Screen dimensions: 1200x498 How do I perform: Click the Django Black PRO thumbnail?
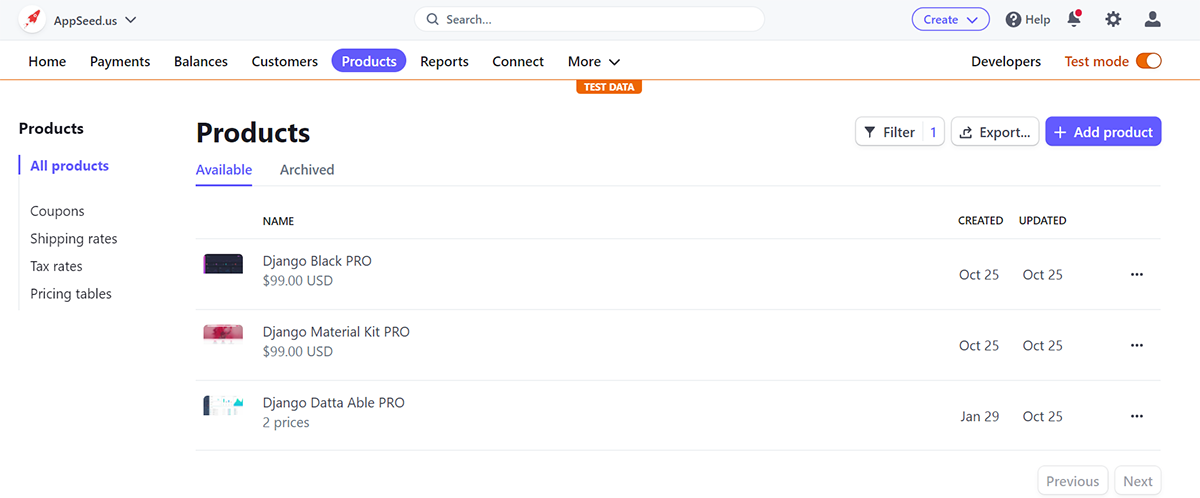point(223,264)
